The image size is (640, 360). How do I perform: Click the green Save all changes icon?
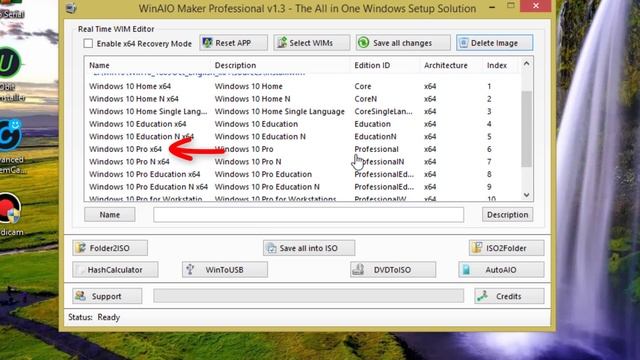click(x=363, y=42)
